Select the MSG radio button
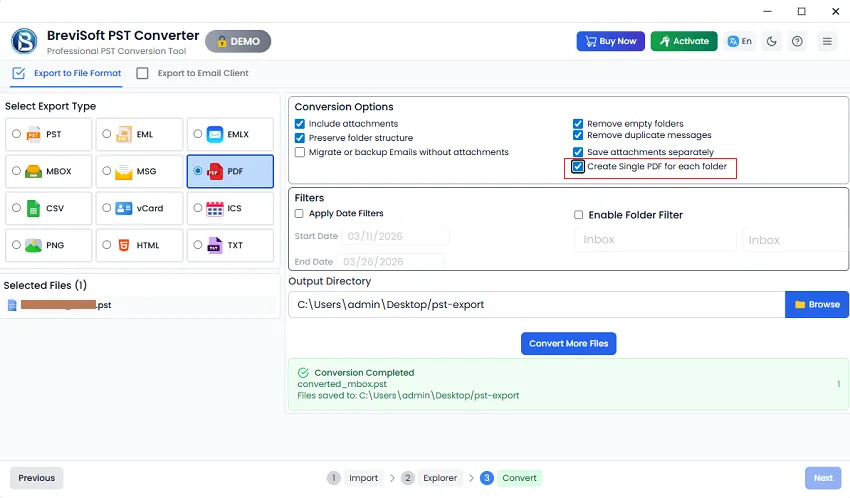Image resolution: width=850 pixels, height=498 pixels. (x=107, y=171)
